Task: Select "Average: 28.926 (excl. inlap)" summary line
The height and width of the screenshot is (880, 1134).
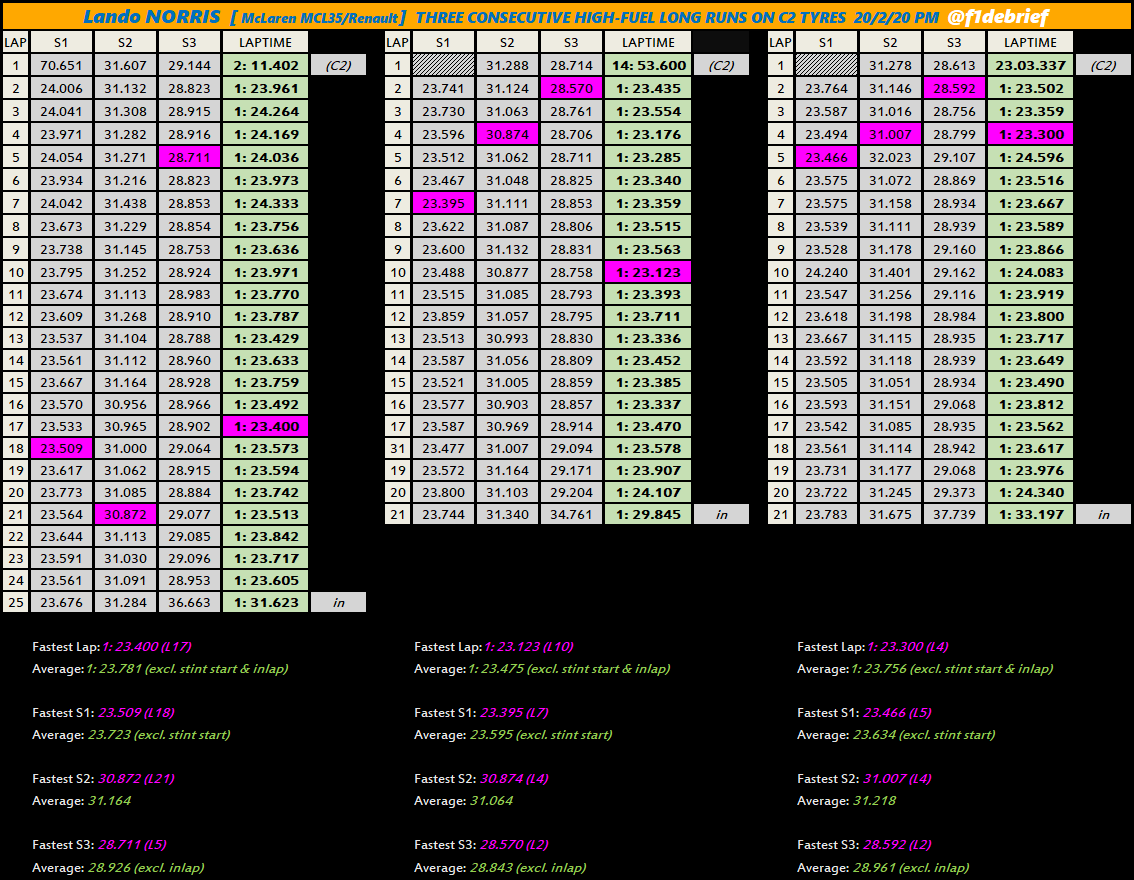Action: point(118,867)
